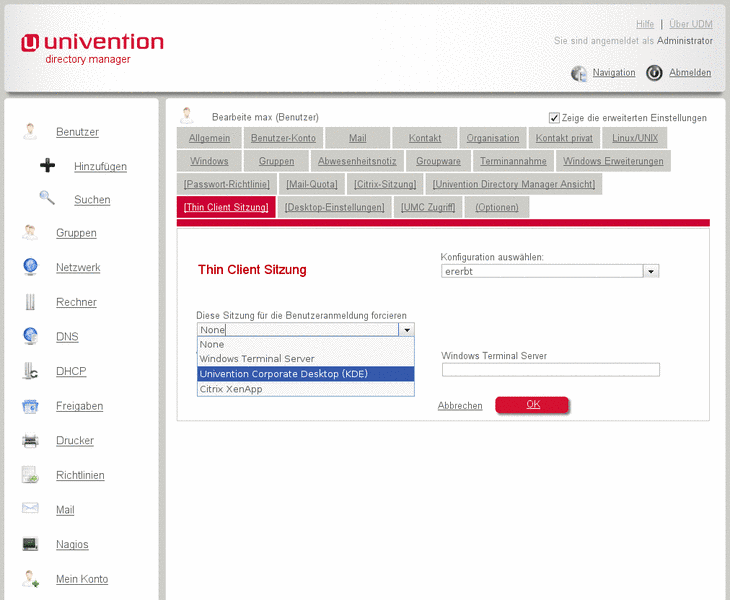Open the 'Konfiguration auswählen' dropdown arrow
The height and width of the screenshot is (600, 730).
point(651,271)
